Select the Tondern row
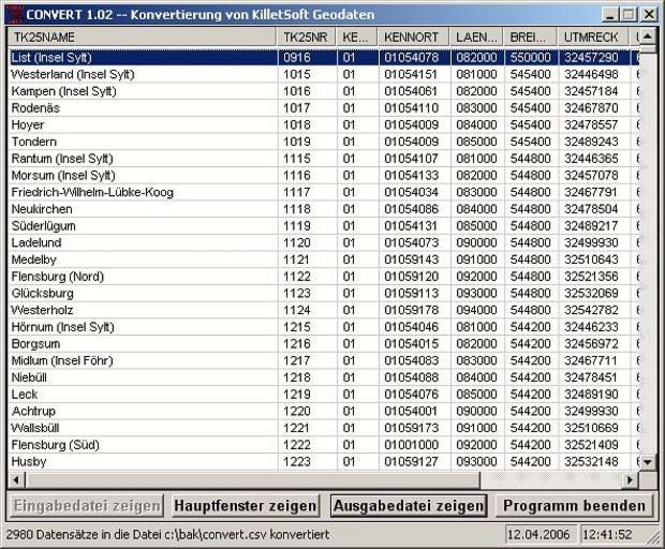This screenshot has width=665, height=549. (x=323, y=142)
